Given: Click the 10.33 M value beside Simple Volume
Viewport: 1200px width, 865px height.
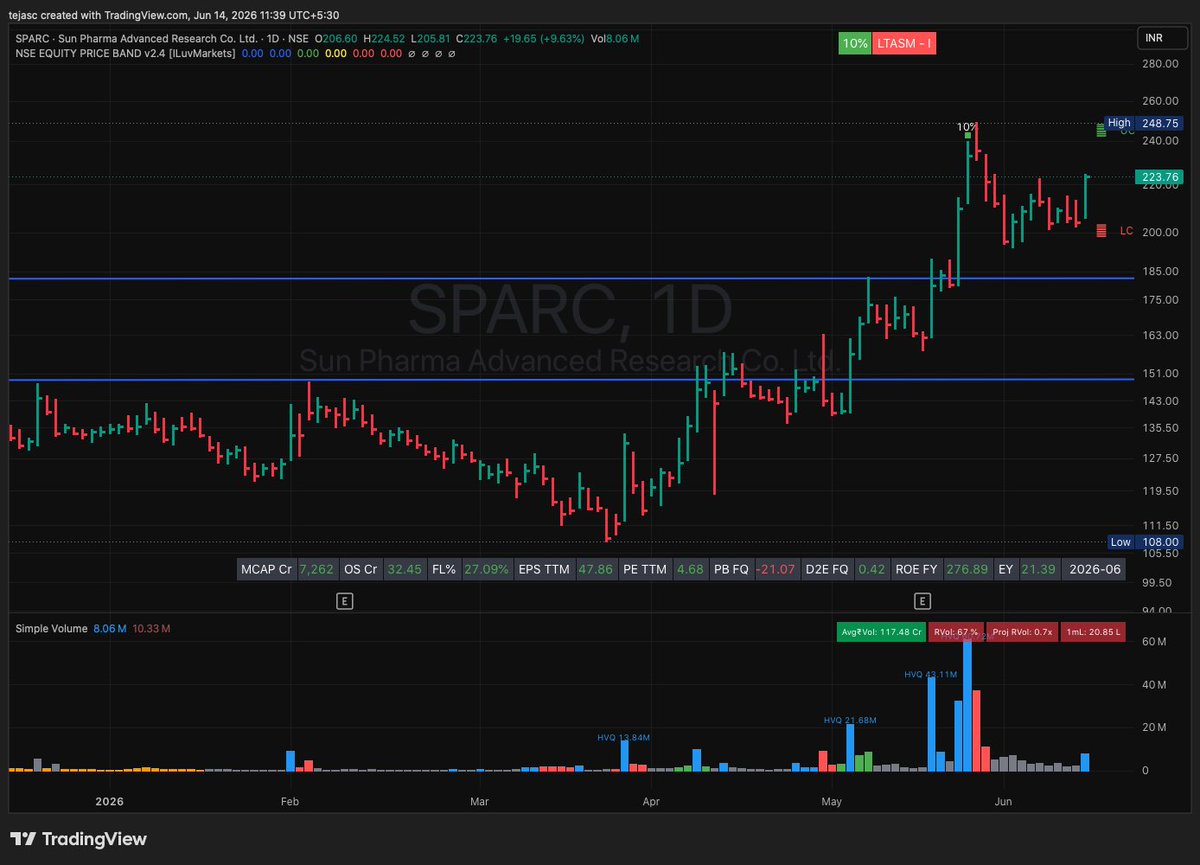Looking at the screenshot, I should (x=152, y=628).
